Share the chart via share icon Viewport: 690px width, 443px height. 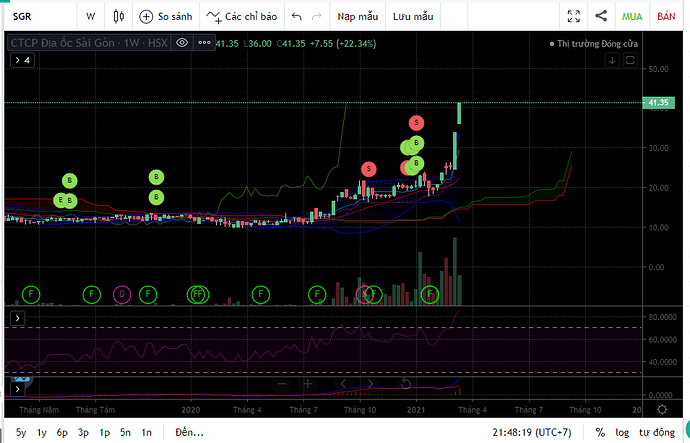pyautogui.click(x=601, y=16)
